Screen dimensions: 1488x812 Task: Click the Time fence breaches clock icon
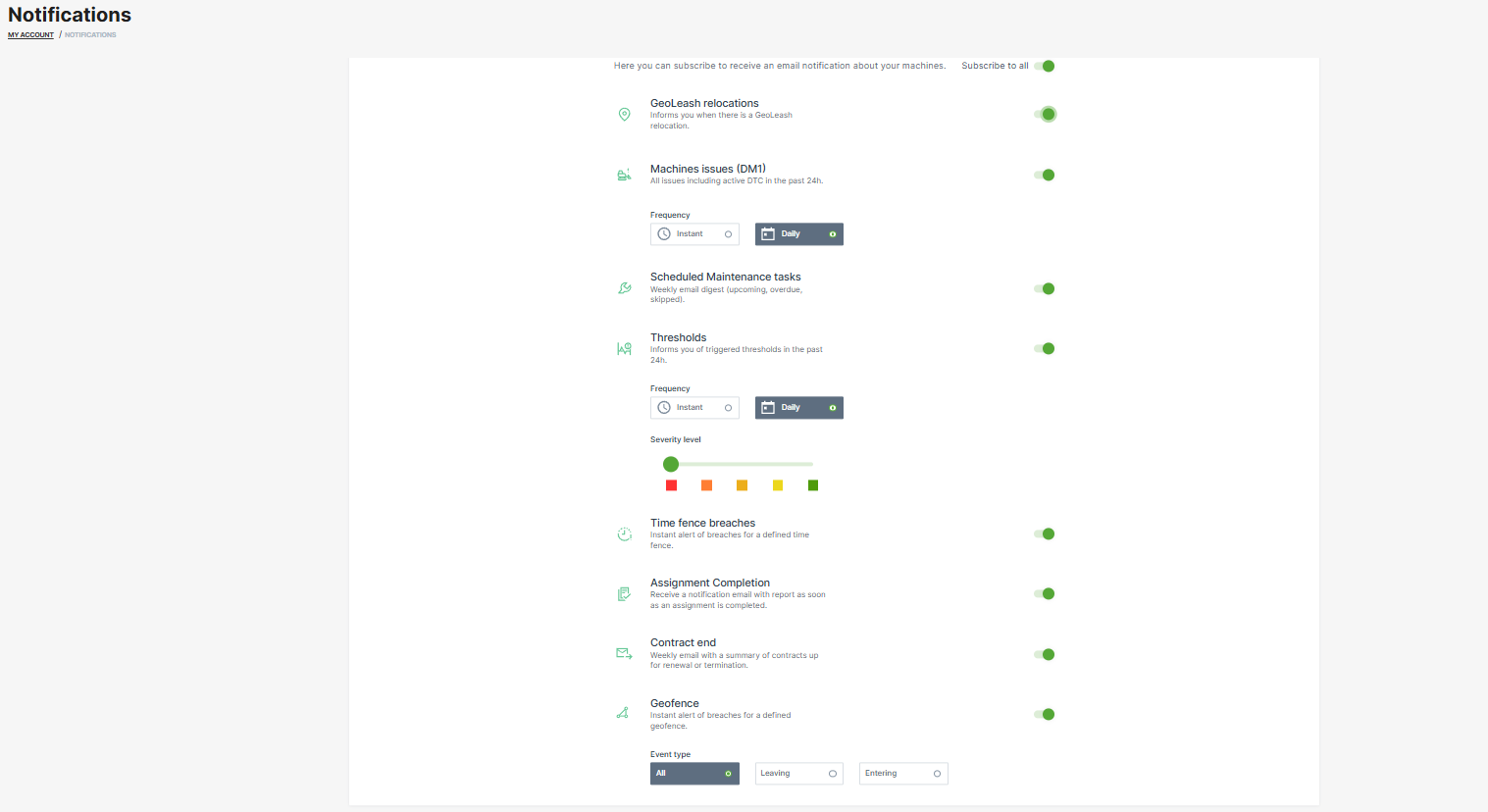point(624,534)
